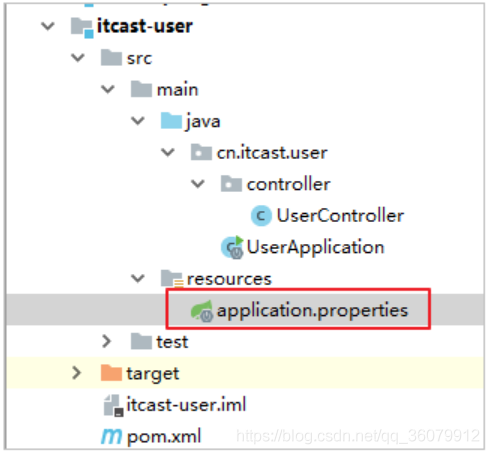Click the UserApplication Spring Boot run icon

[232, 247]
